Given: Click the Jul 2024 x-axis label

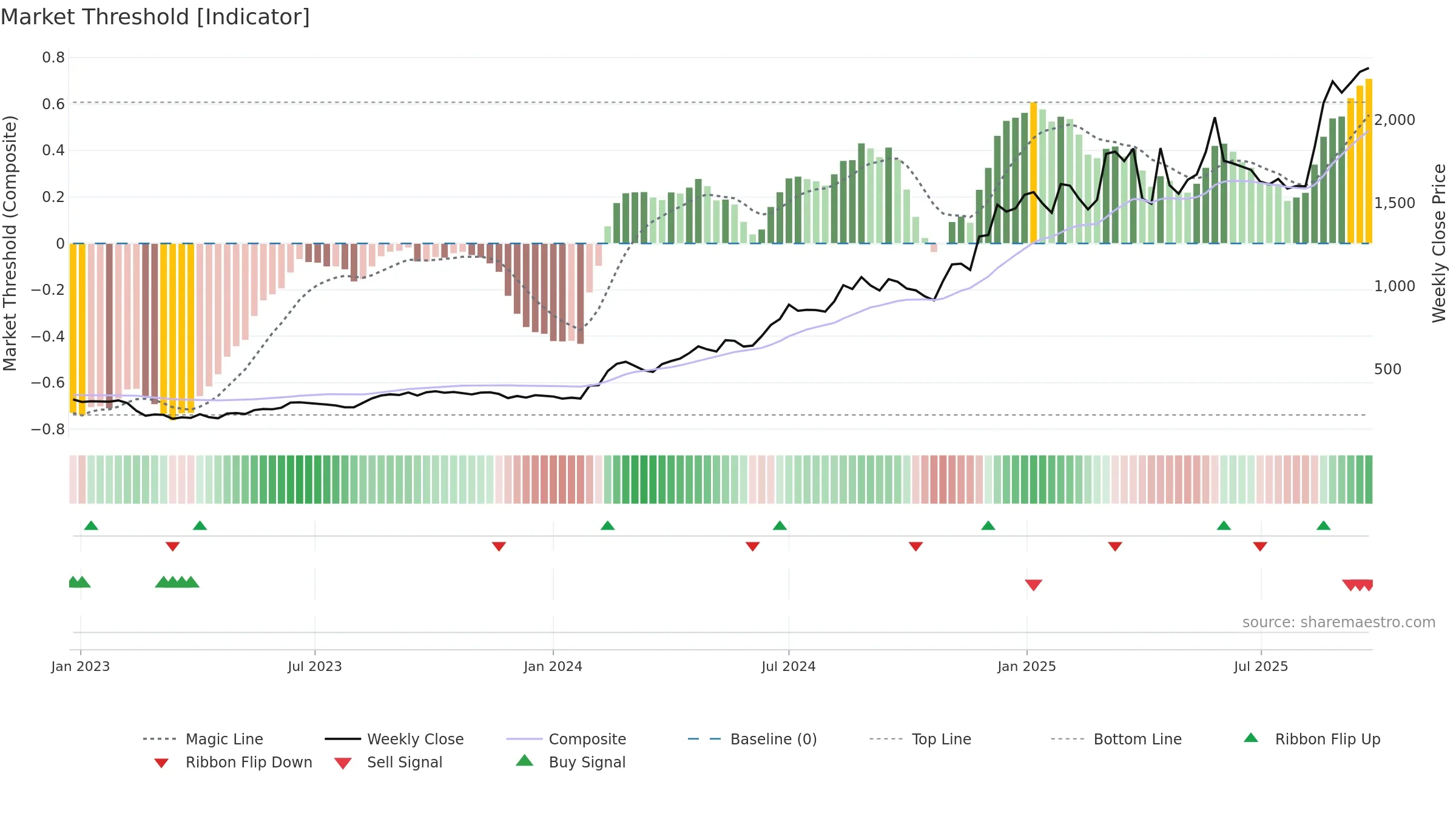Looking at the screenshot, I should coord(789,667).
